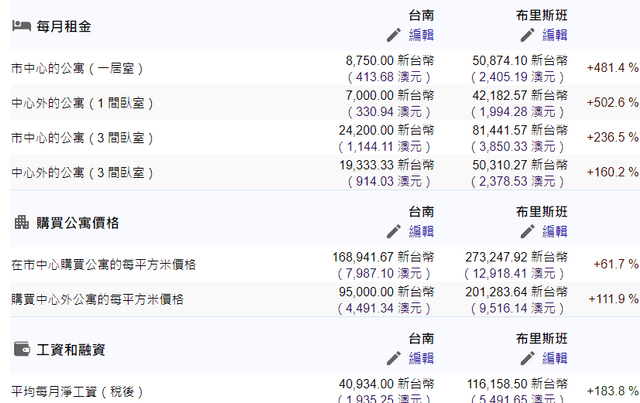The height and width of the screenshot is (403, 640).
Task: Click 布里斯班 column header in 每月租金 section
Action: [x=542, y=16]
